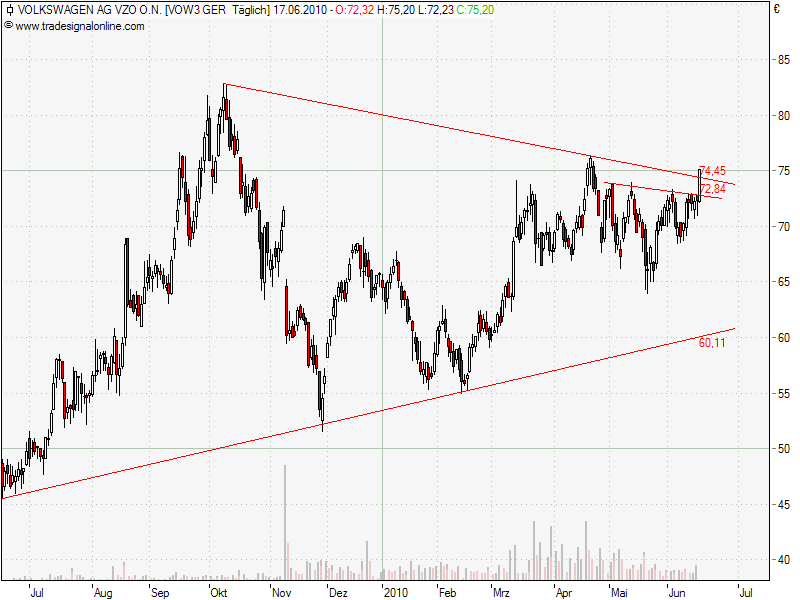
Task: Click the candlestick chart-type icon before the title
Action: pos(9,10)
